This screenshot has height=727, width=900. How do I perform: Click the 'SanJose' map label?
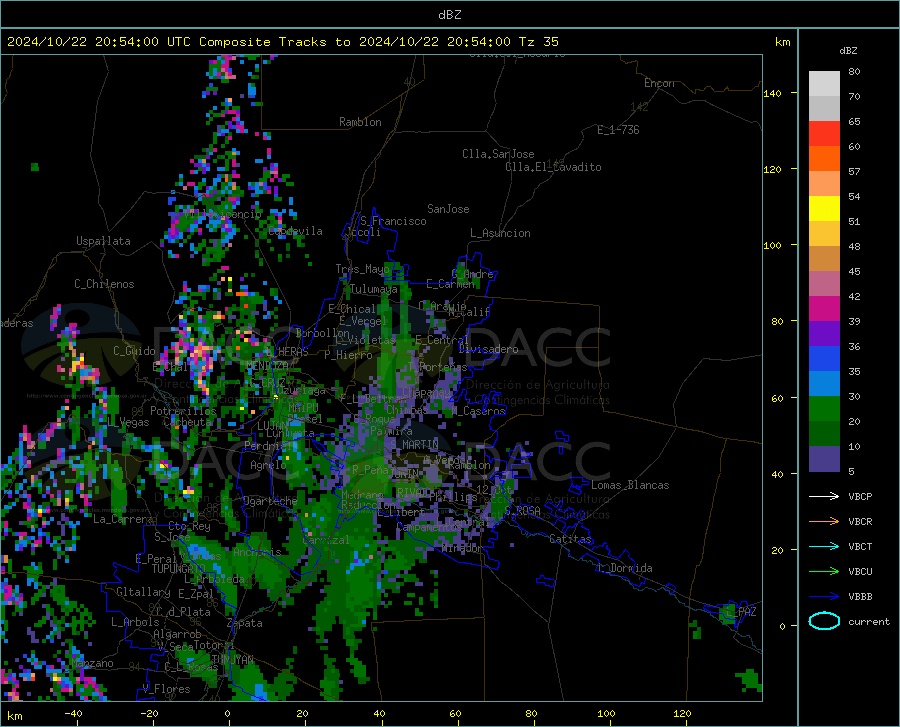coord(448,209)
